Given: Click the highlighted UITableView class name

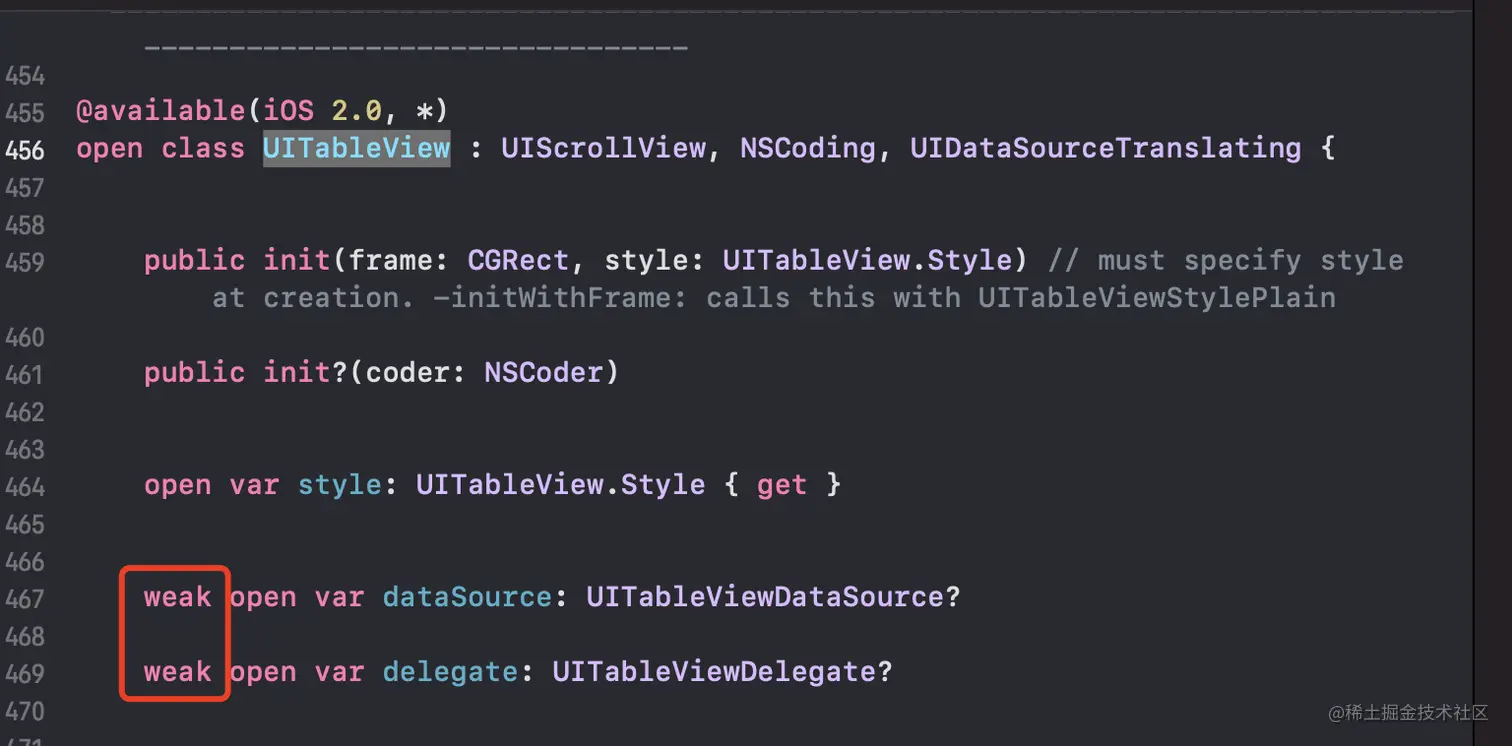Looking at the screenshot, I should pyautogui.click(x=356, y=149).
